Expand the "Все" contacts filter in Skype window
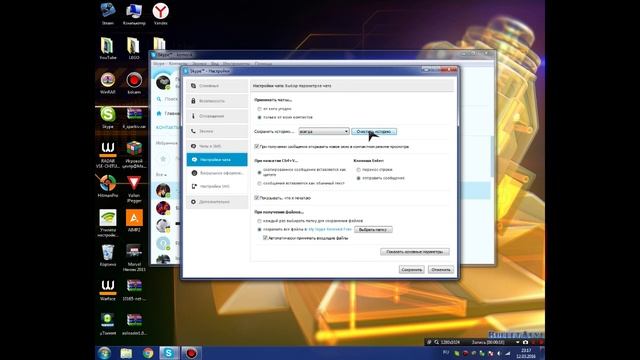The width and height of the screenshot is (640, 360). tap(161, 175)
